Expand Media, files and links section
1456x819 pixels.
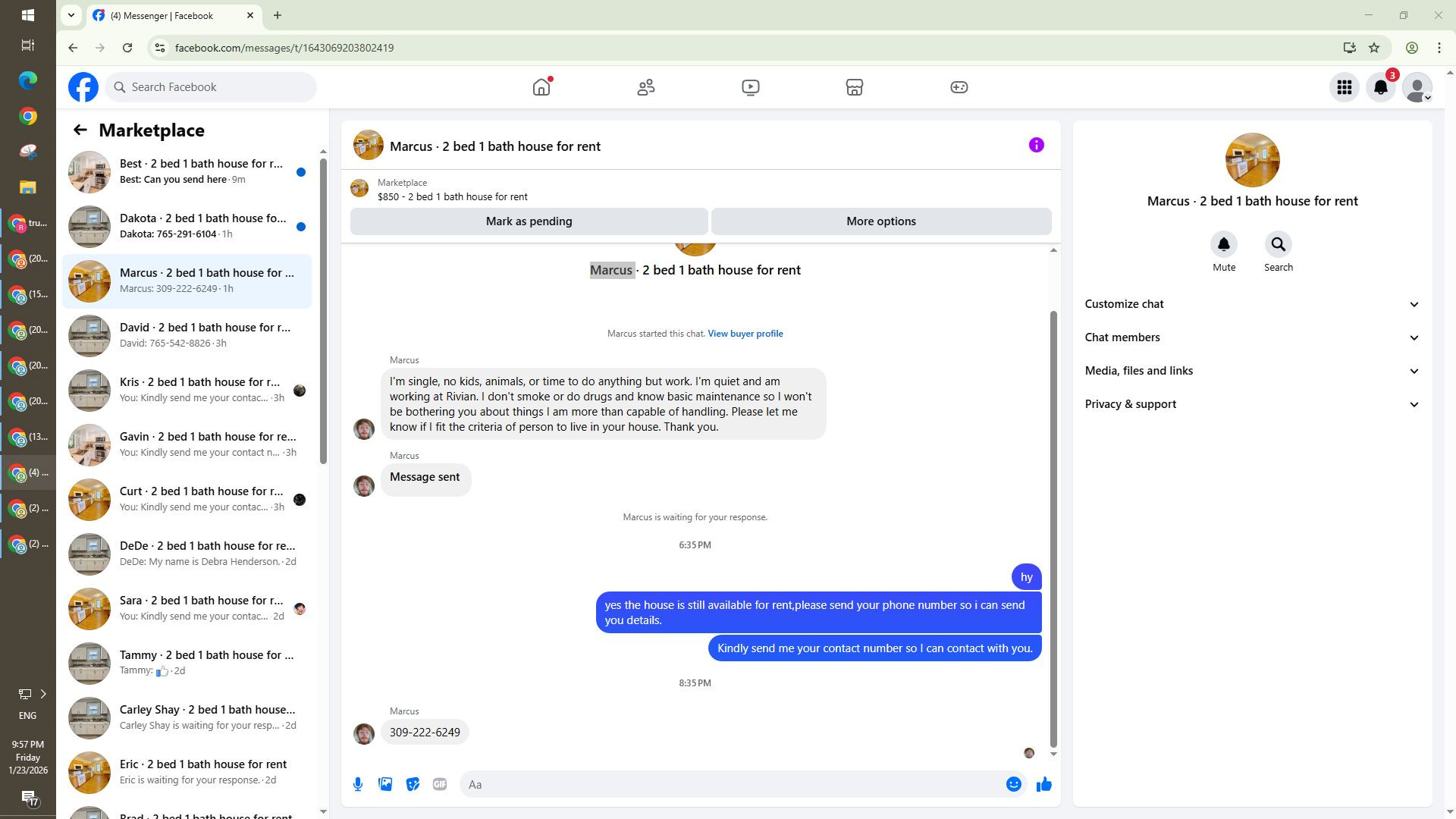tap(1251, 371)
